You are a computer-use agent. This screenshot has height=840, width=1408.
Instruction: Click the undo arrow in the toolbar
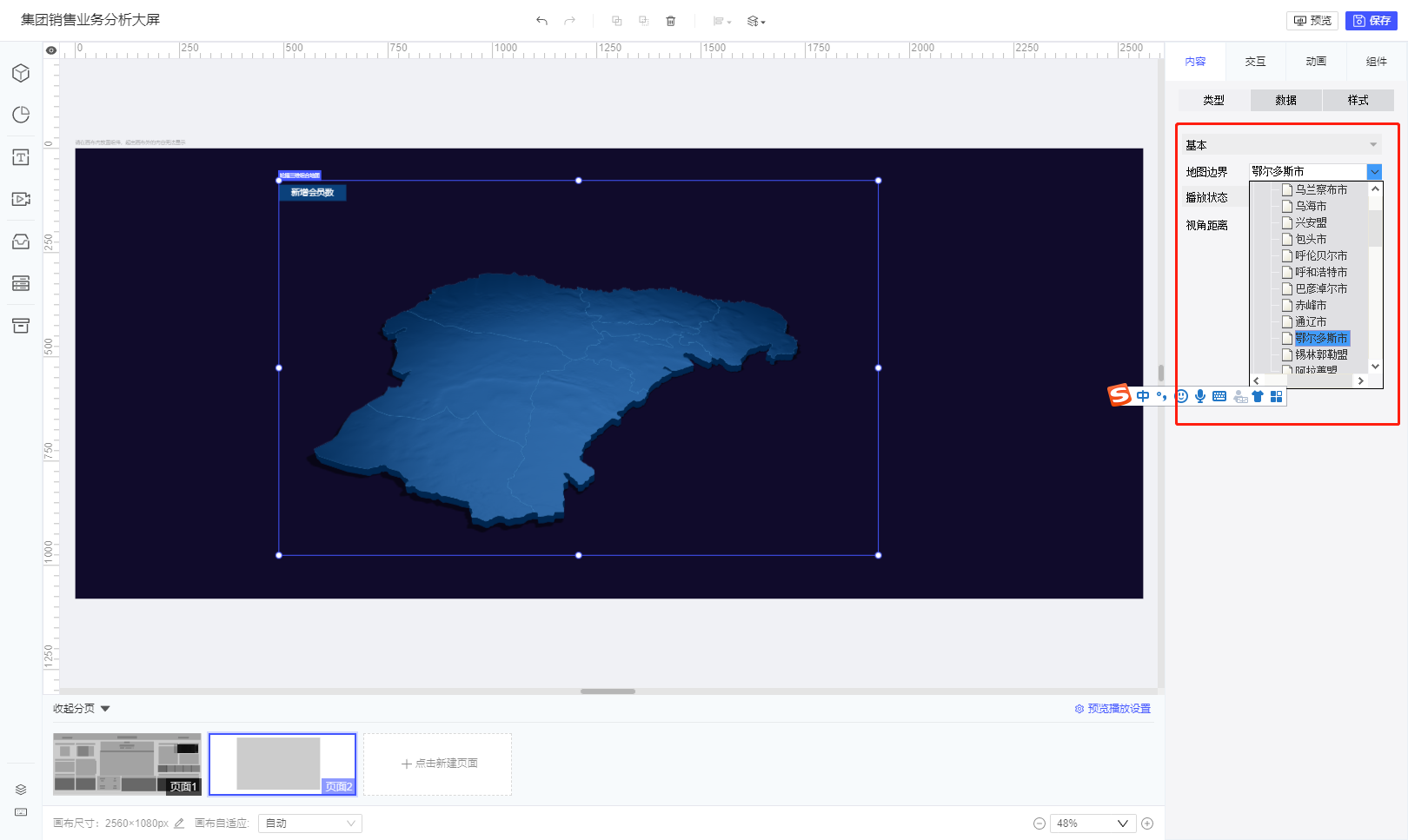click(541, 21)
